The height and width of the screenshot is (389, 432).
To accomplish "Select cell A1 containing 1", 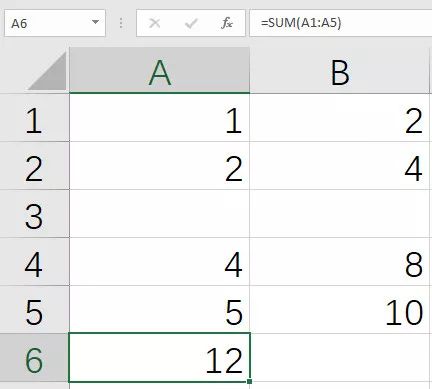I will tap(159, 118).
